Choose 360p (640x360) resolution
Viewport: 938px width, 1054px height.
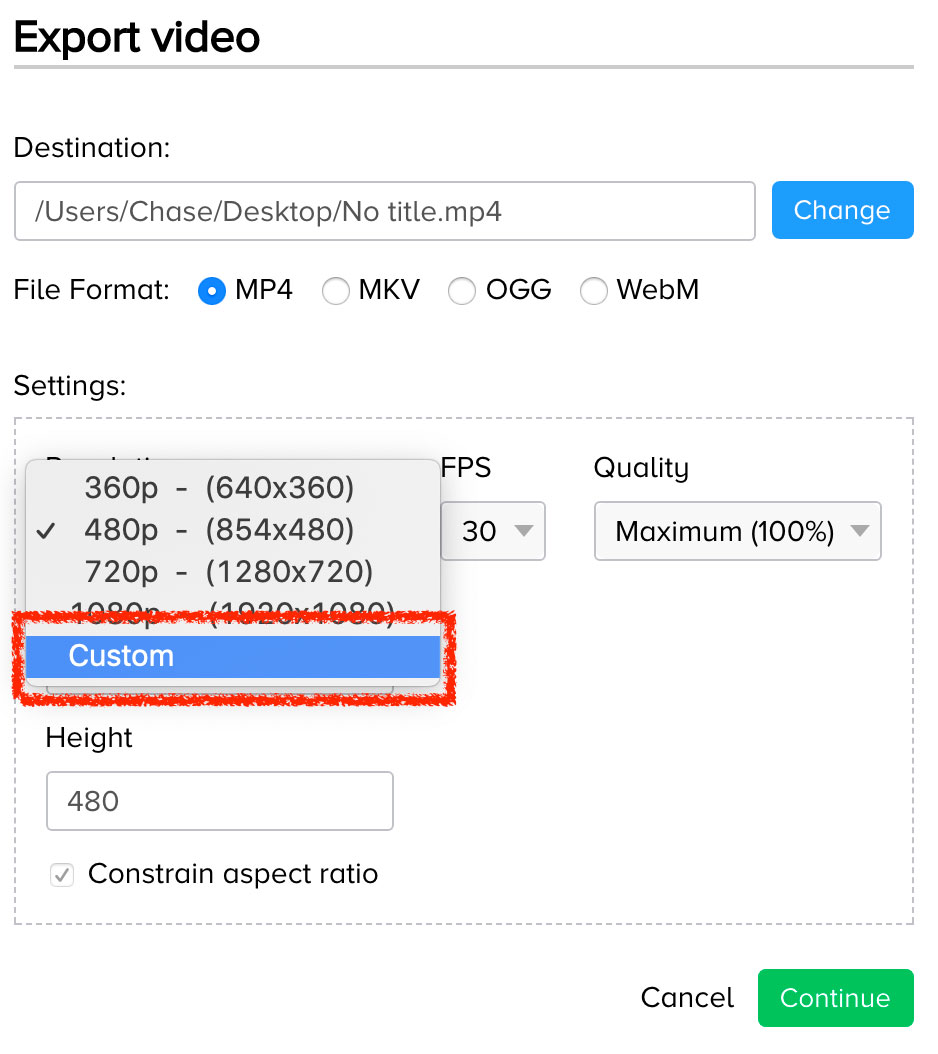point(233,487)
